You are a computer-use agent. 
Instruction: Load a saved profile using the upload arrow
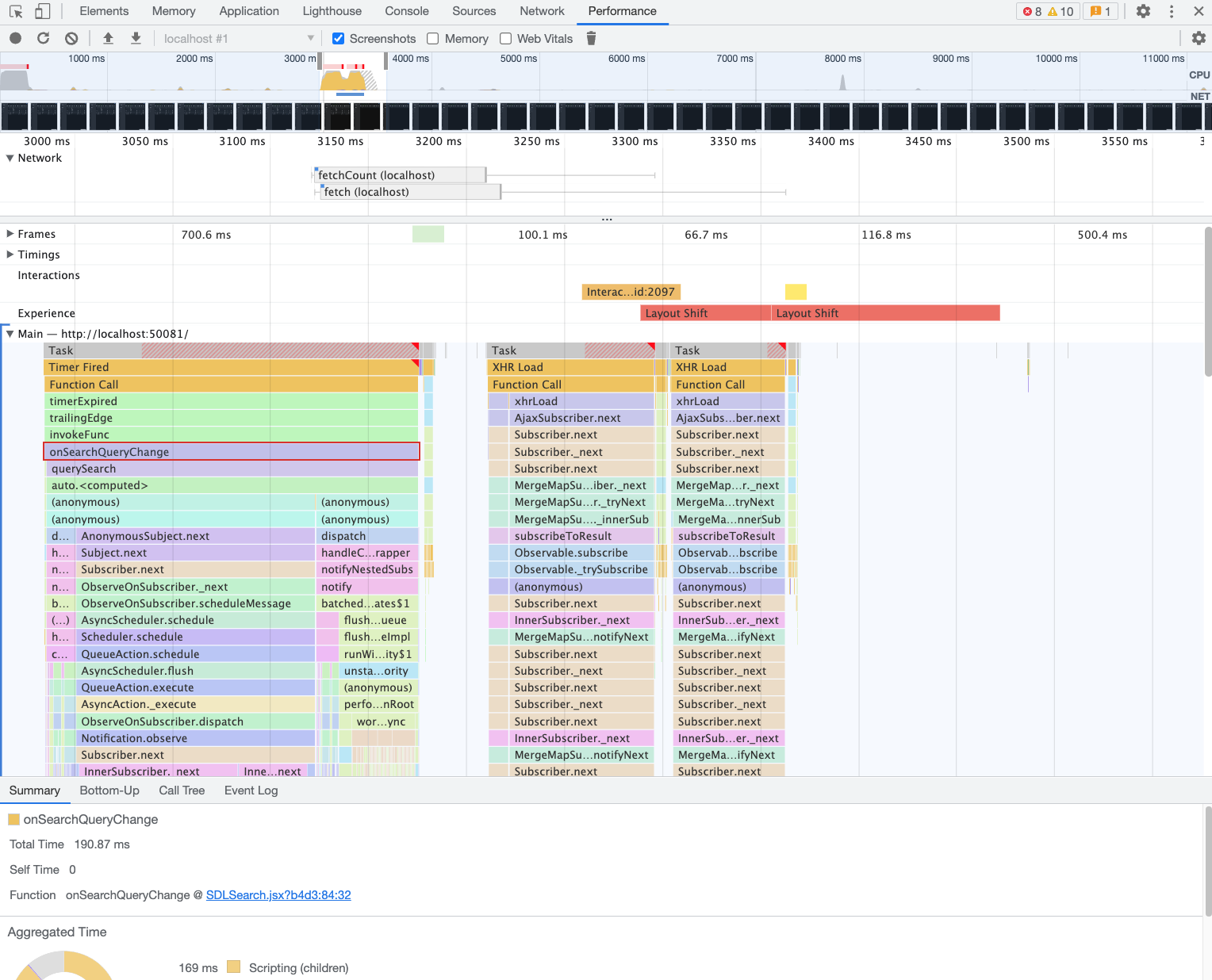(108, 38)
